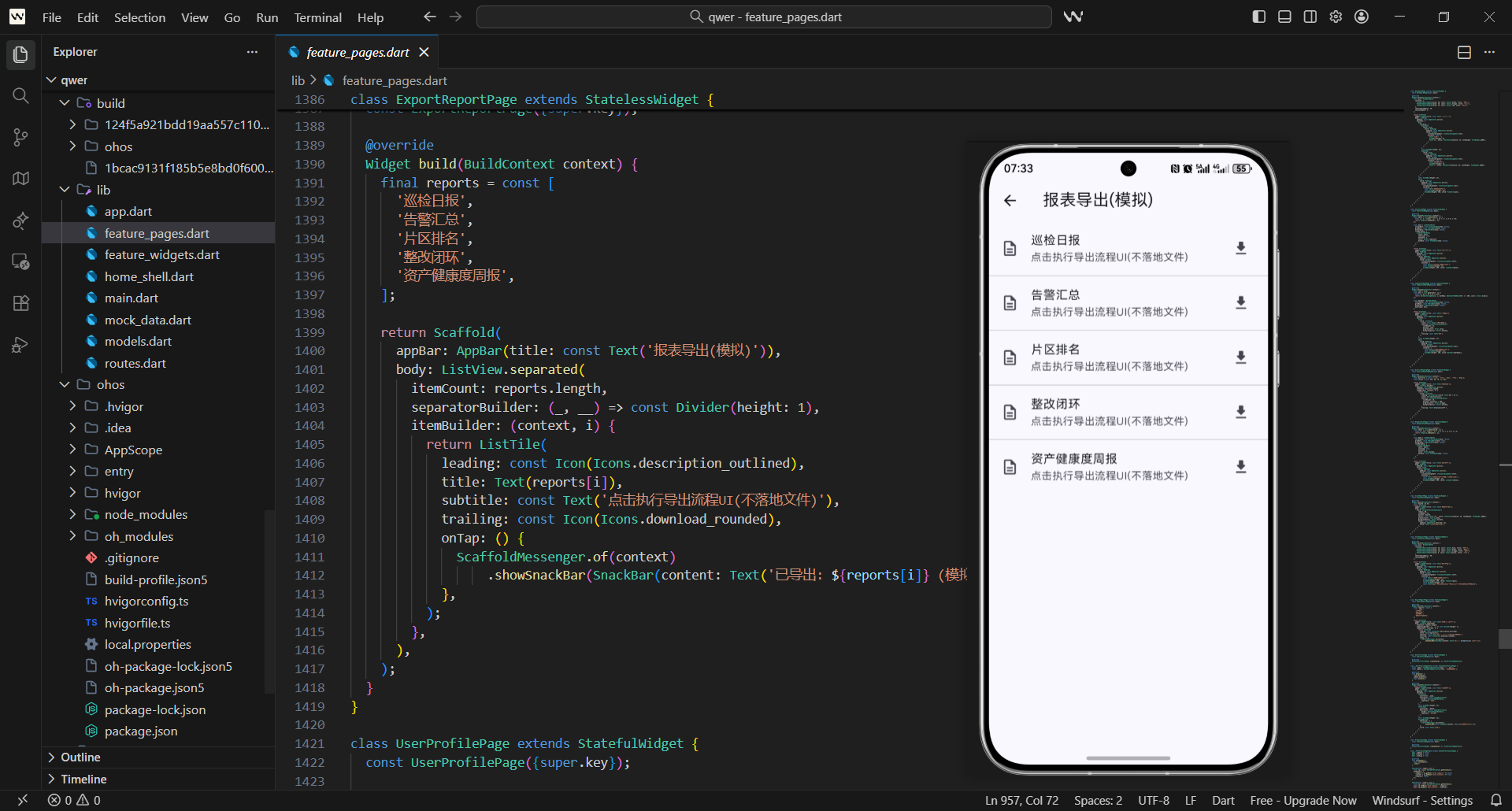This screenshot has width=1512, height=811.
Task: Open the Terminal menu
Action: click(317, 17)
